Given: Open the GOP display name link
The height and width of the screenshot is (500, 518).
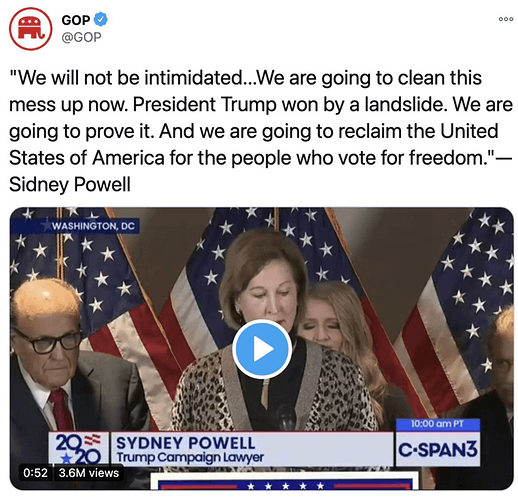Looking at the screenshot, I should pyautogui.click(x=76, y=20).
